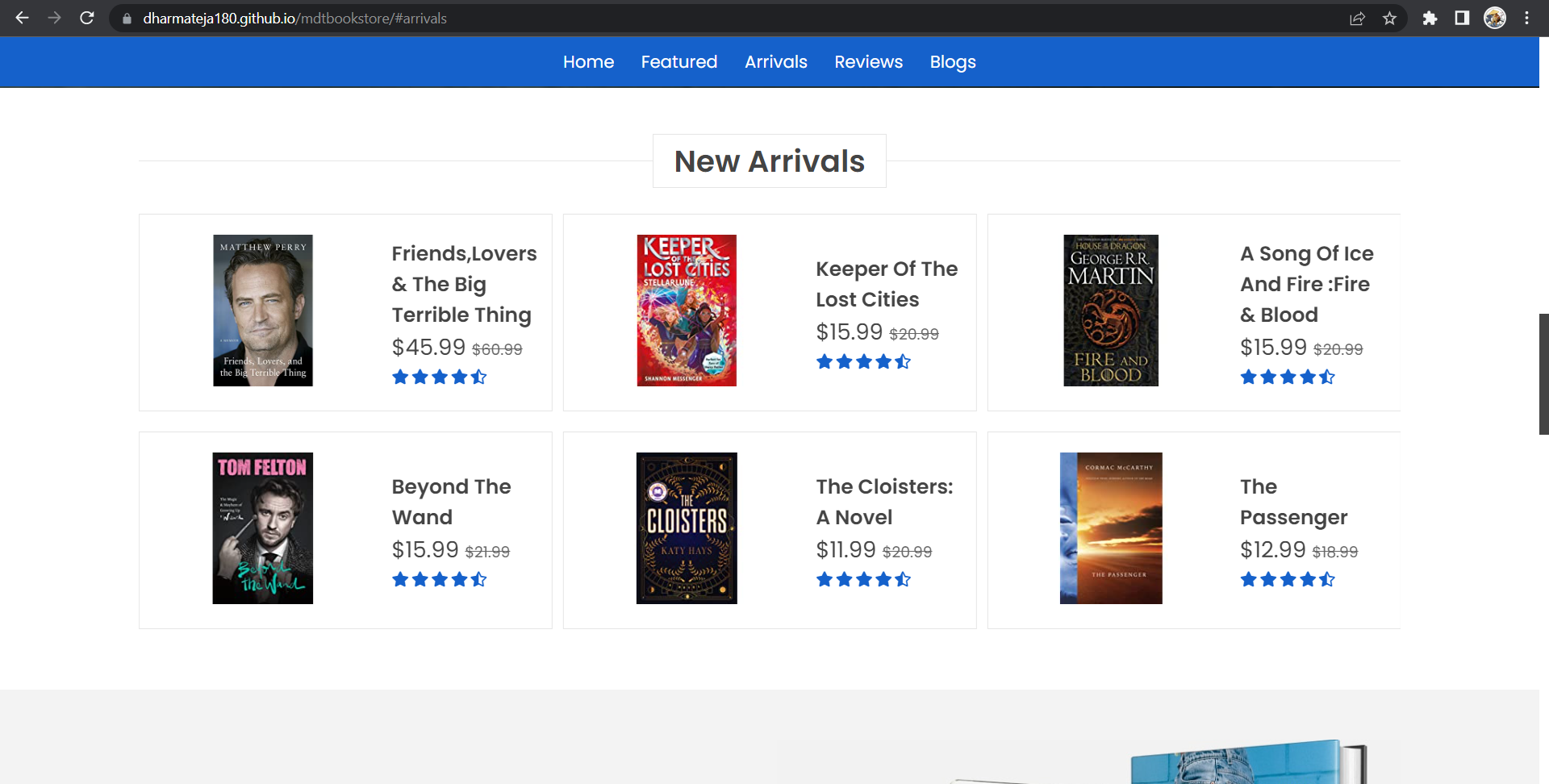
Task: Open The Cloisters: A Novel book cover
Action: coord(686,528)
